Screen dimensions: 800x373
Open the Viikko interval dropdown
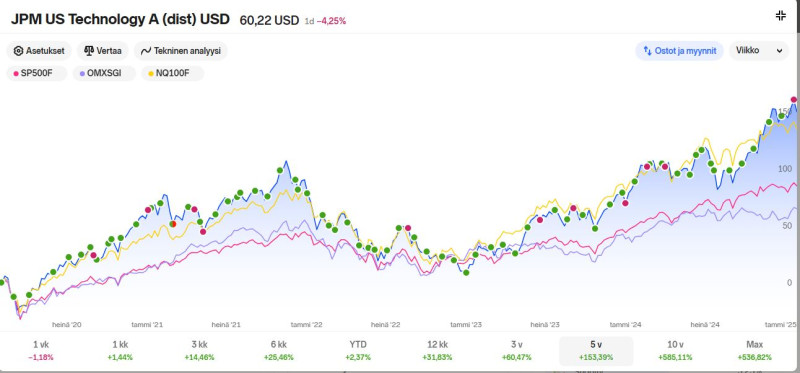(x=759, y=51)
